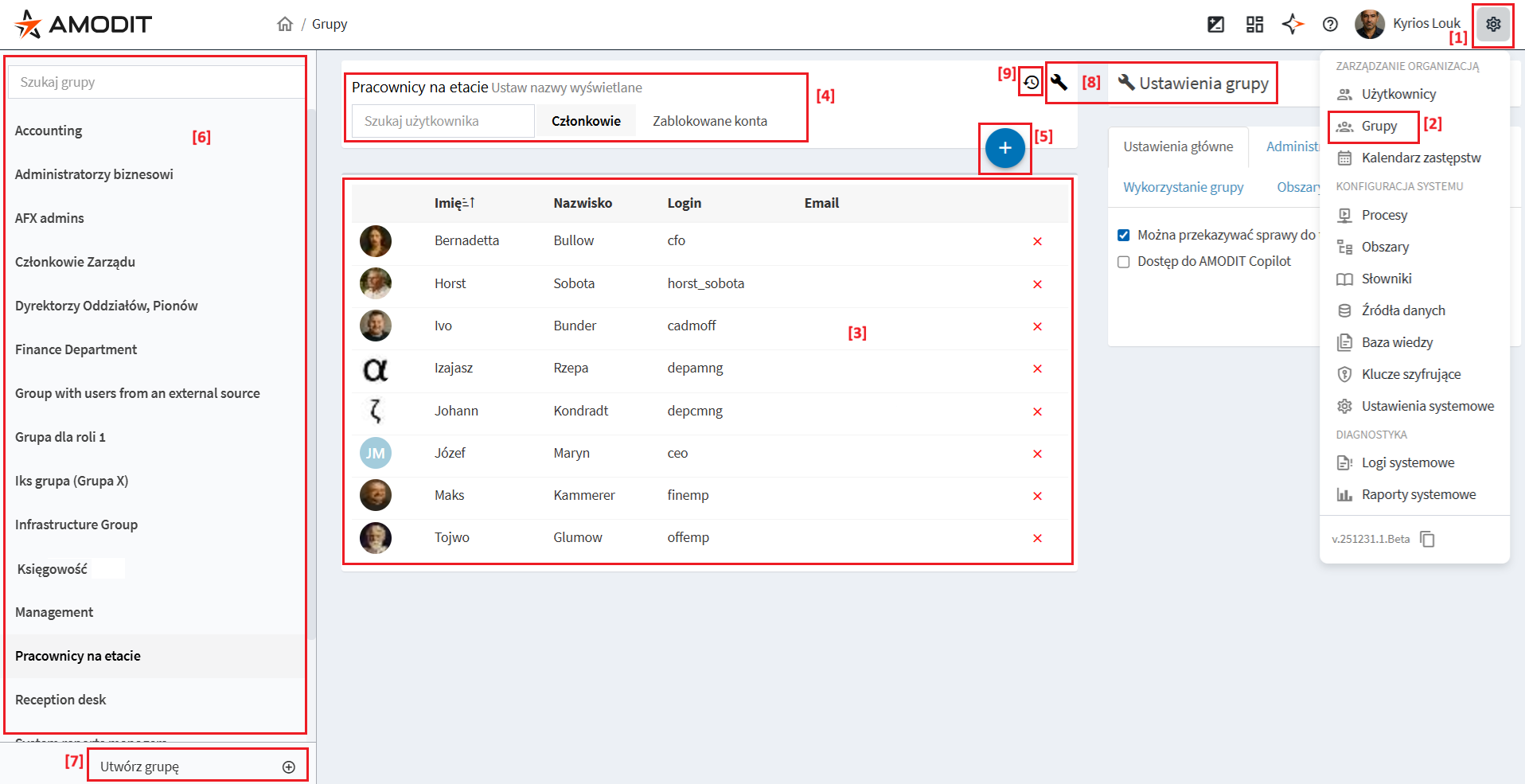Open the settings gear menu
The image size is (1525, 784).
tap(1493, 25)
